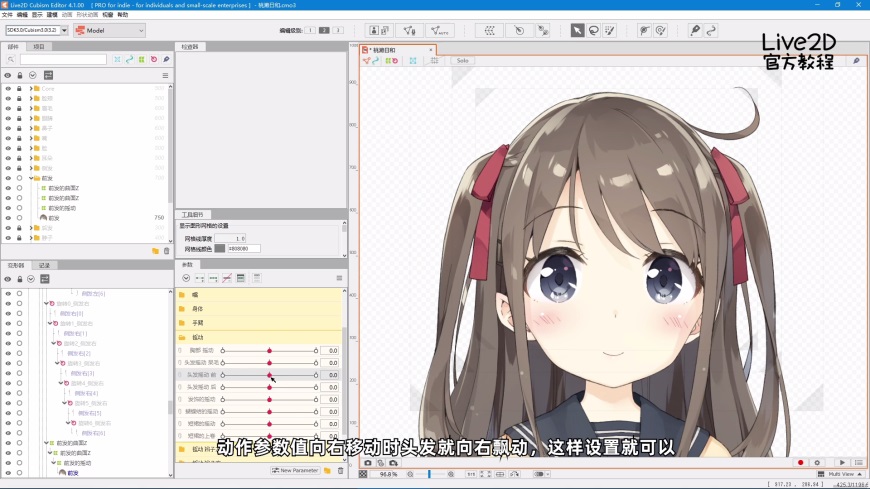This screenshot has width=870, height=489.
Task: Click the canvas zoom slider handle
Action: (429, 474)
